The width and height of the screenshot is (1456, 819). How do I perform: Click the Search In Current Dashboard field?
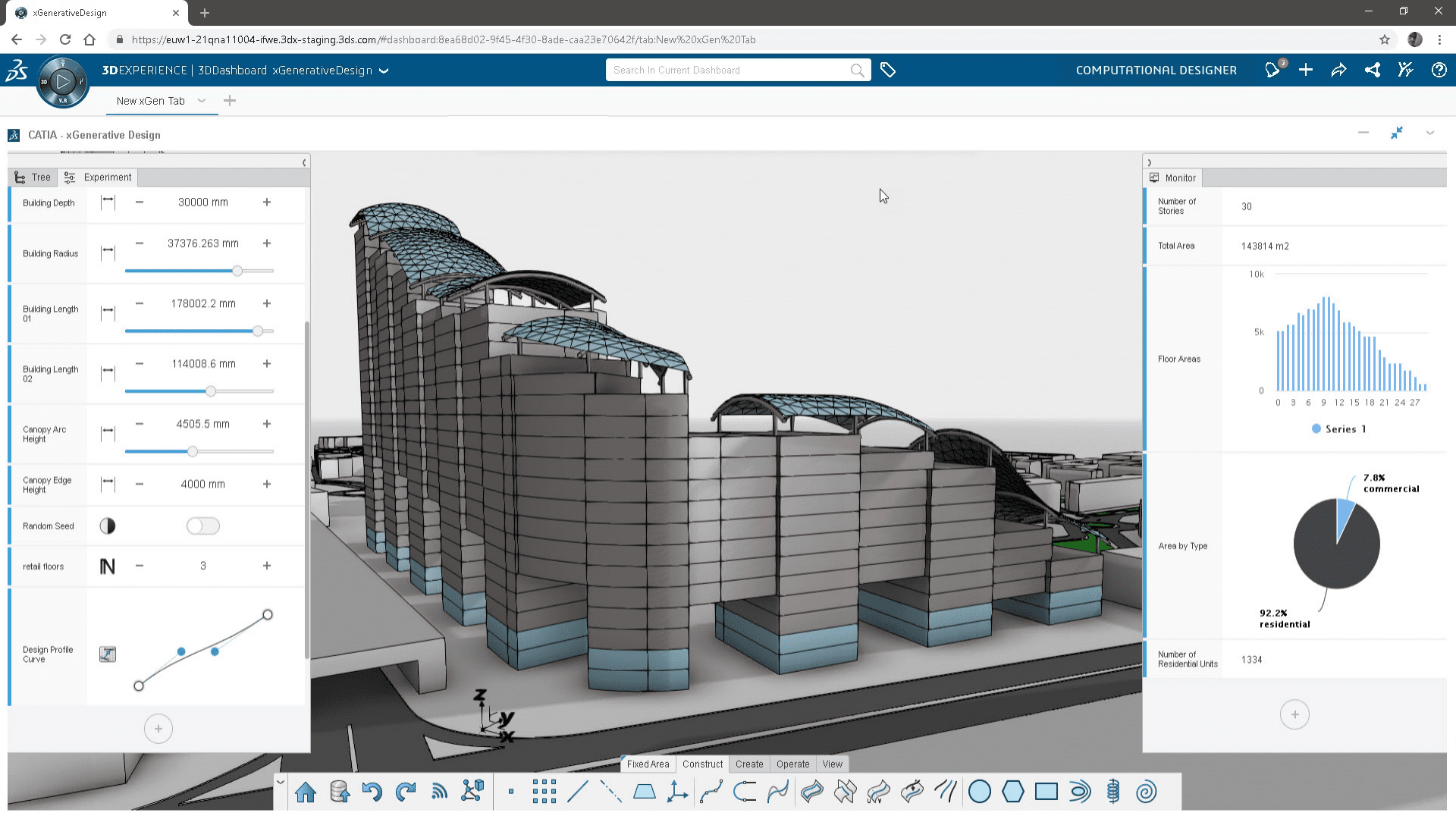click(728, 71)
